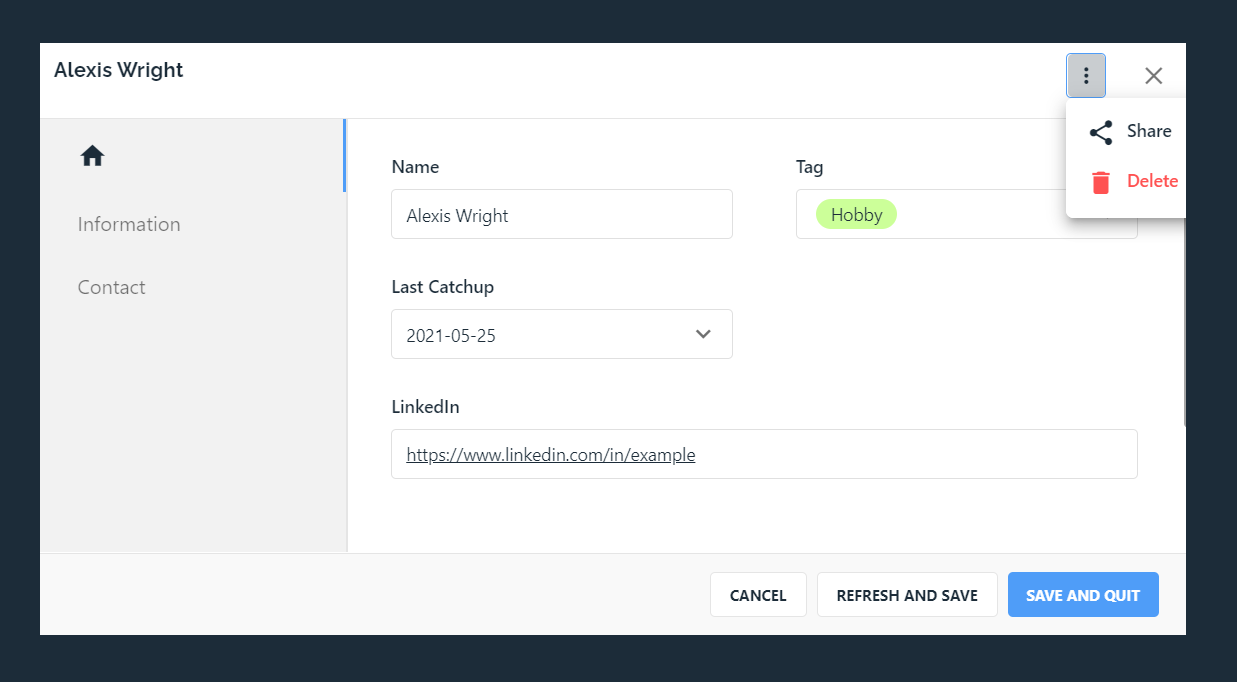Open the 2021-05-25 date dropdown
The image size is (1237, 682).
562,334
